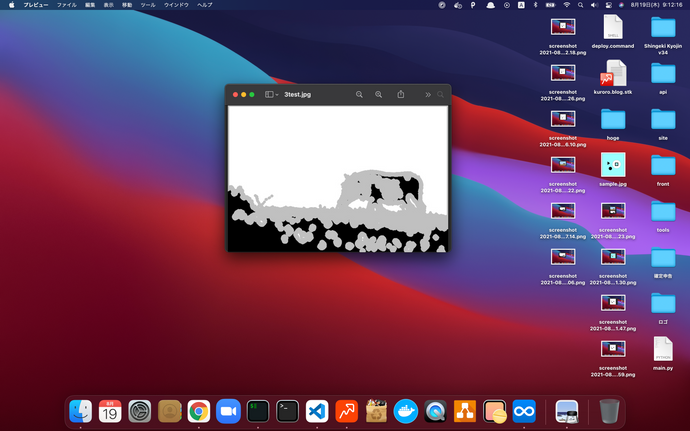This screenshot has width=690, height=431.
Task: Open the input source A menu
Action: (521, 5)
